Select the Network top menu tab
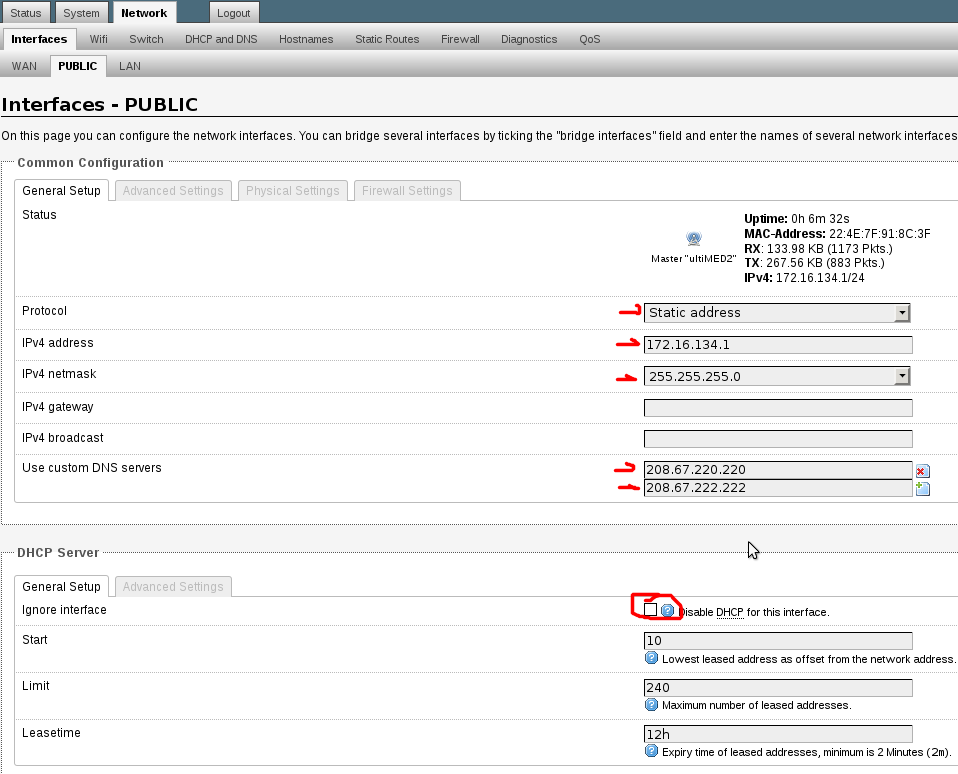The width and height of the screenshot is (958, 774). pyautogui.click(x=144, y=13)
